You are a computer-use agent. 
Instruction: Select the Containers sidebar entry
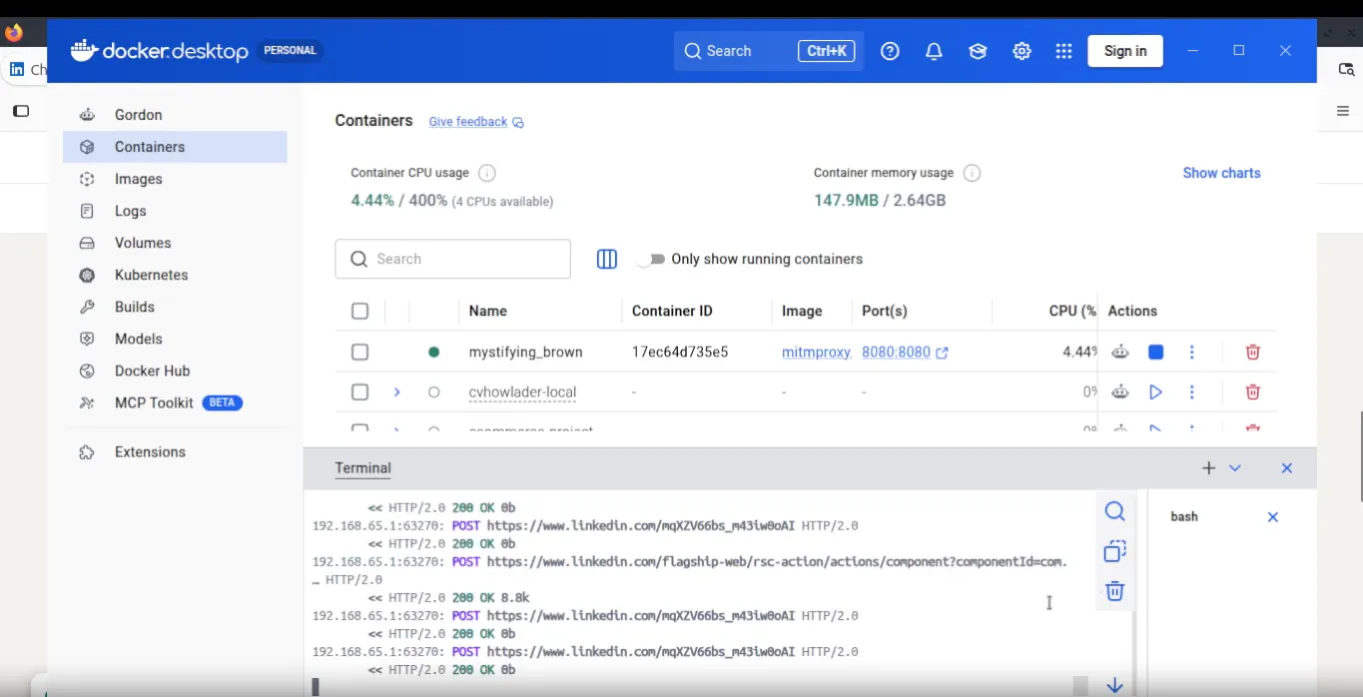pos(175,147)
